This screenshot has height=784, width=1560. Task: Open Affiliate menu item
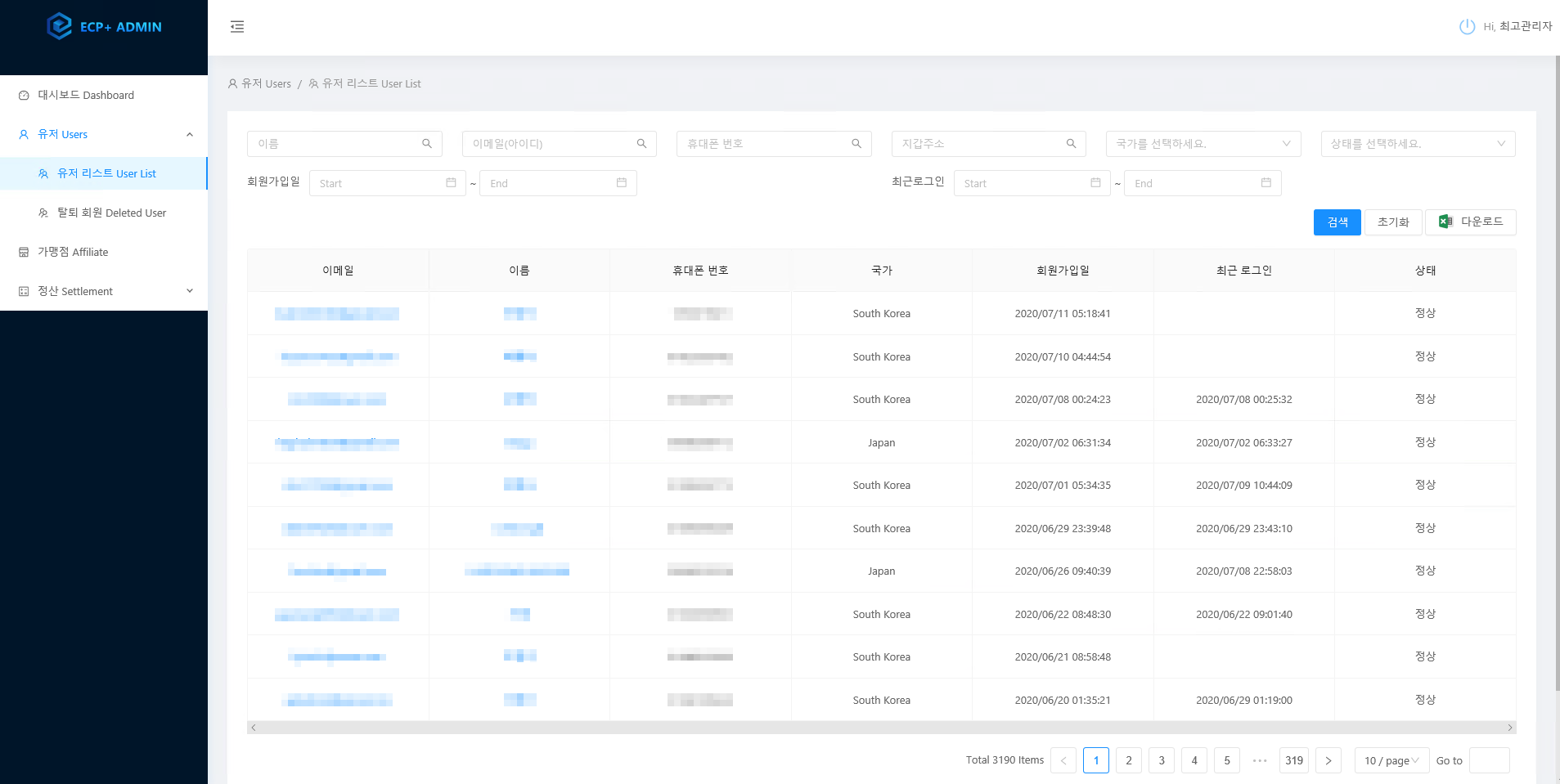tap(104, 252)
